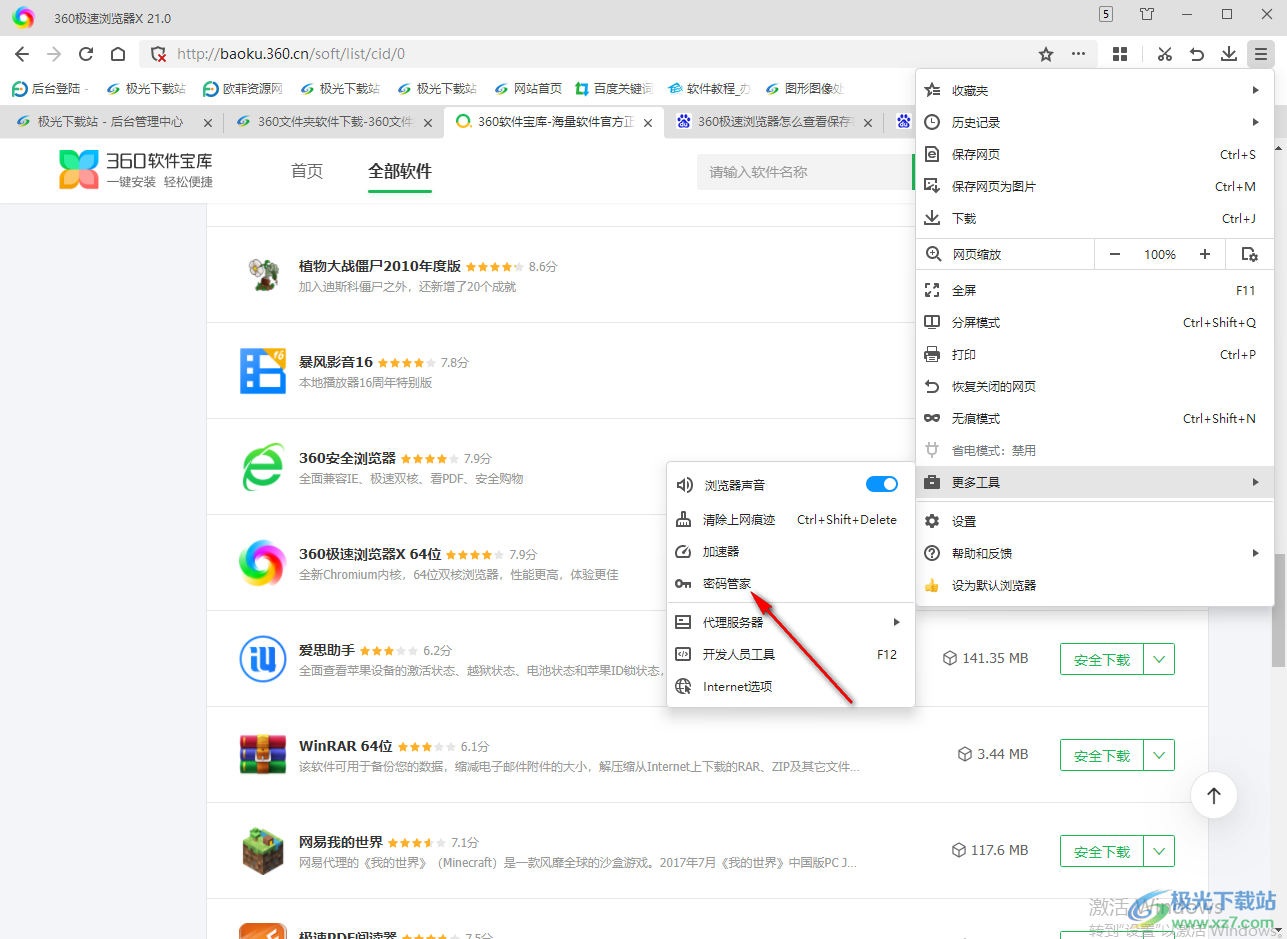Expand the 更多工具 submenu
Image resolution: width=1287 pixels, height=939 pixels.
(x=1094, y=482)
